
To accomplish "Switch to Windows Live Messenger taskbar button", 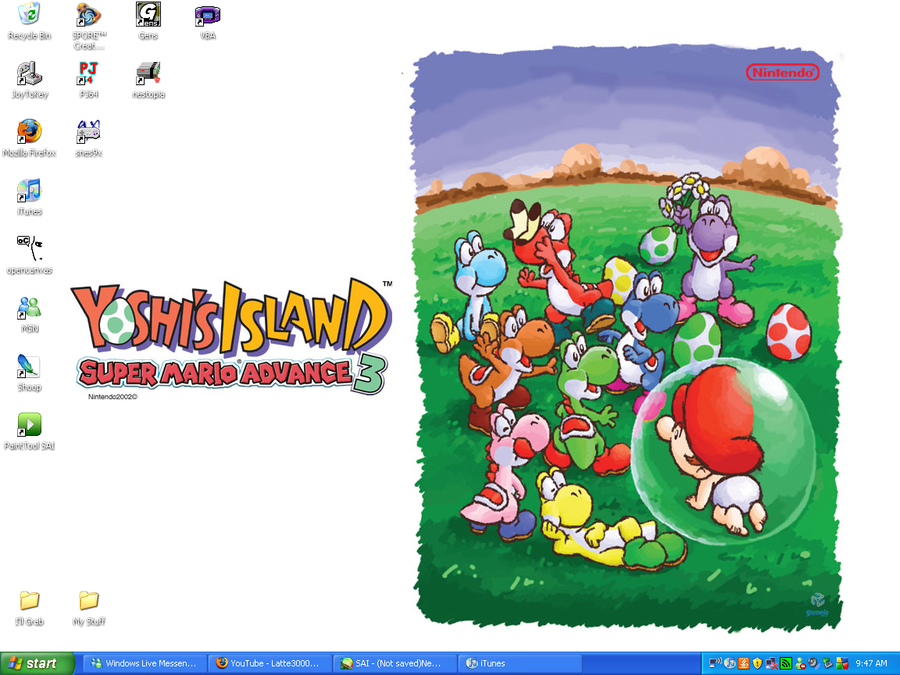I will pos(145,664).
